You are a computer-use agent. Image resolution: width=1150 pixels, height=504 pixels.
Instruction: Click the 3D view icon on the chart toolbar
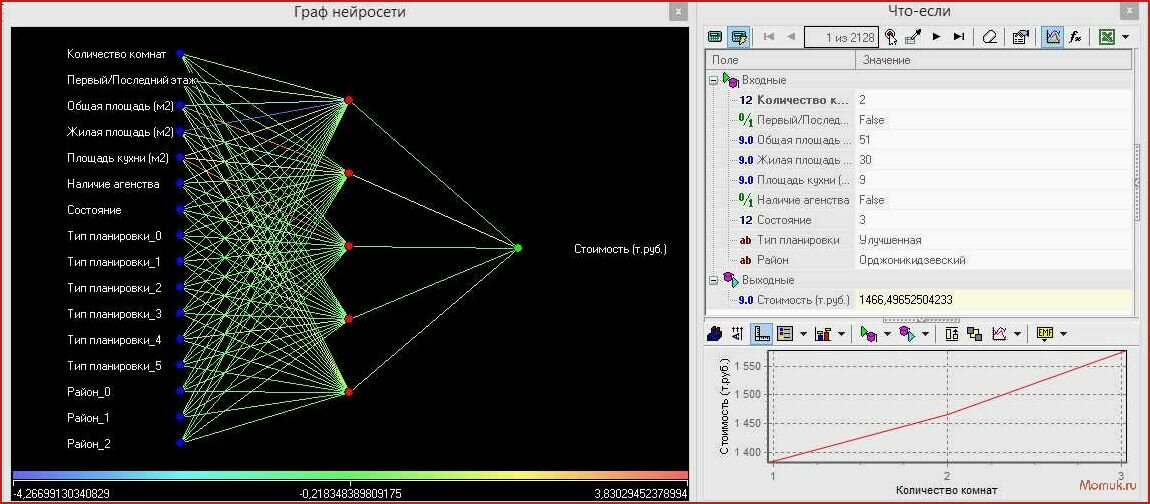pos(714,334)
